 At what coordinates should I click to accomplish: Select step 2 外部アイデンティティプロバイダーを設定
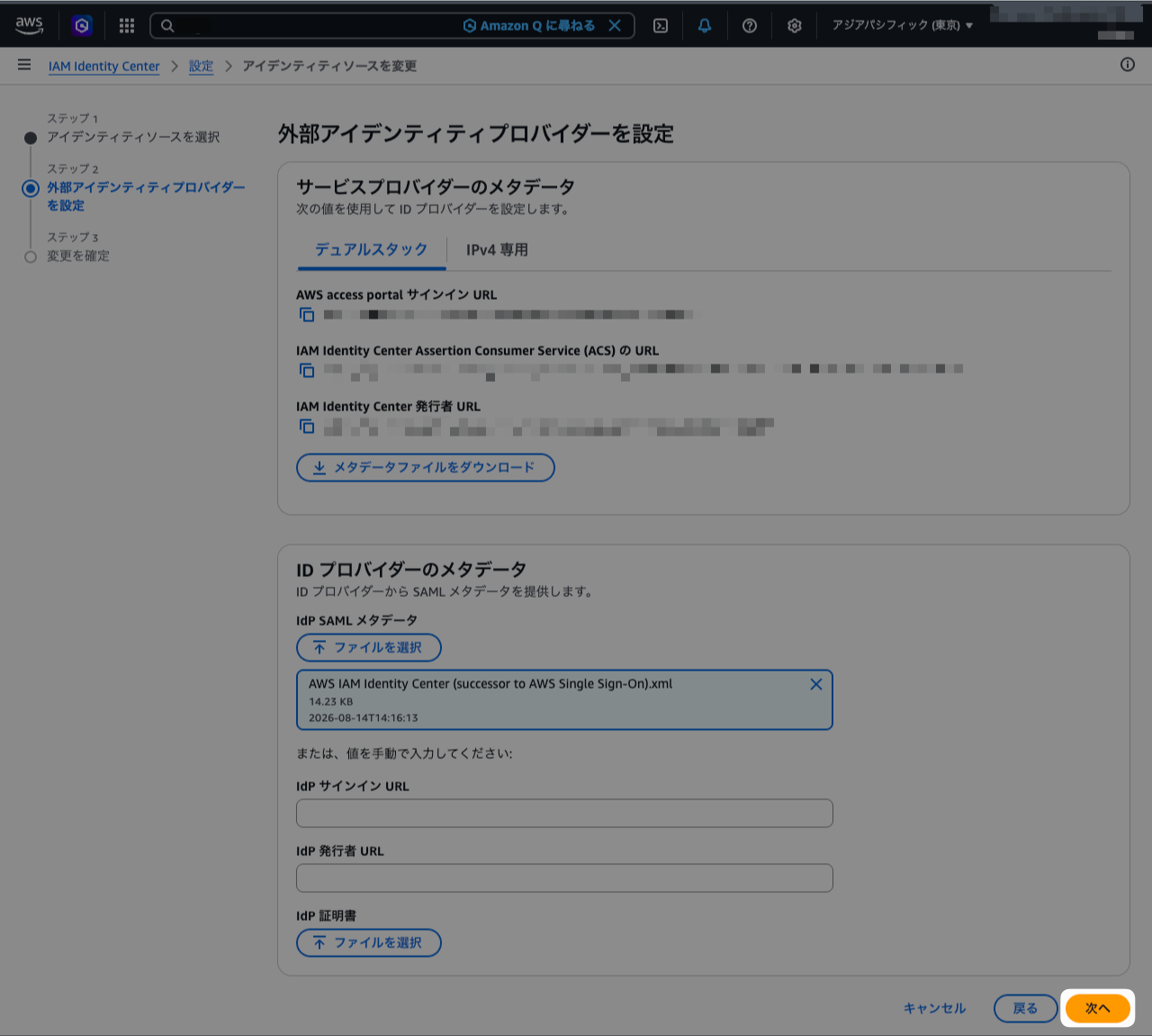click(146, 196)
